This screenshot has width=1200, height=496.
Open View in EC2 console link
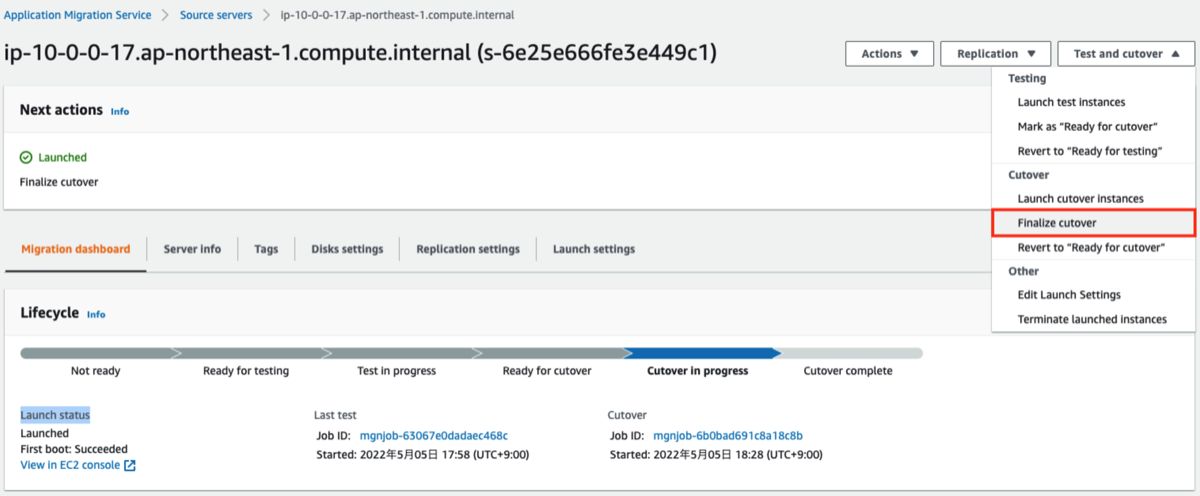70,465
